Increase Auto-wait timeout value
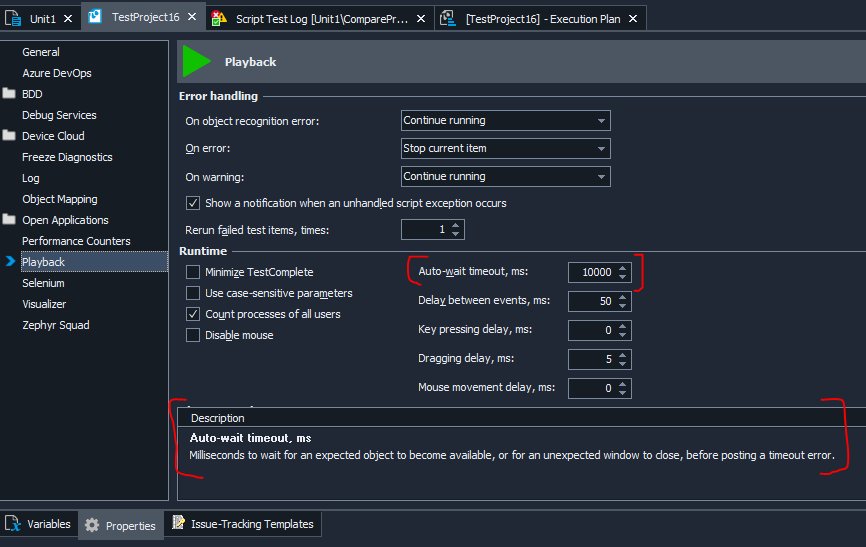The image size is (866, 547). [x=622, y=267]
